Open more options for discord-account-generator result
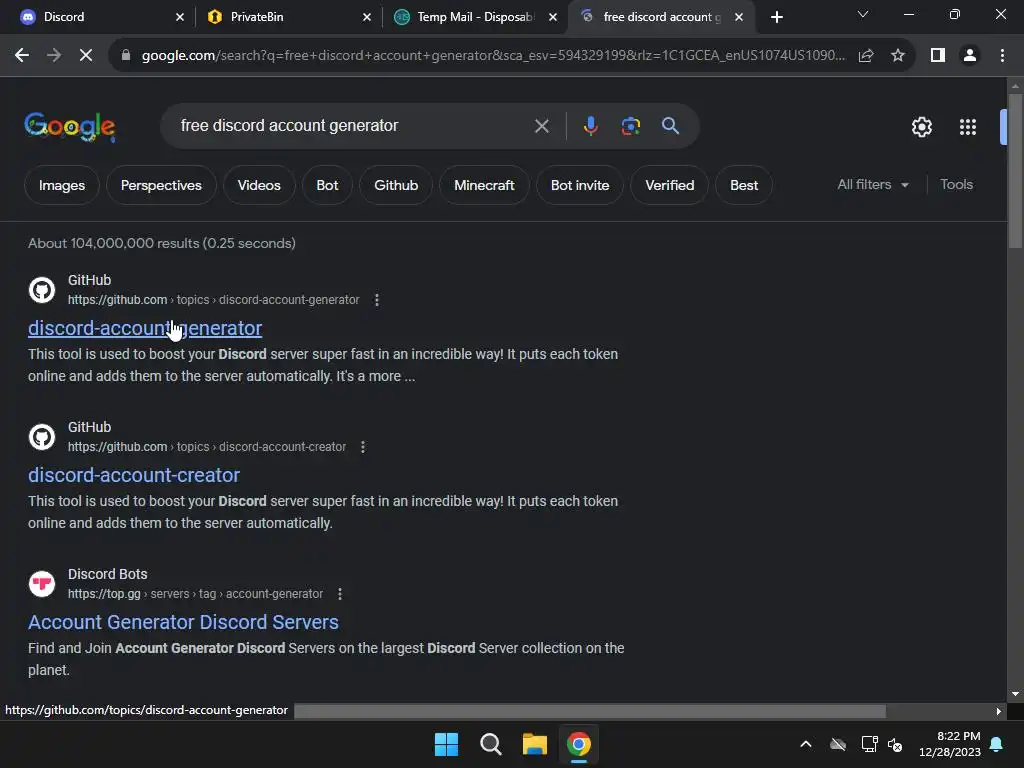 click(377, 300)
